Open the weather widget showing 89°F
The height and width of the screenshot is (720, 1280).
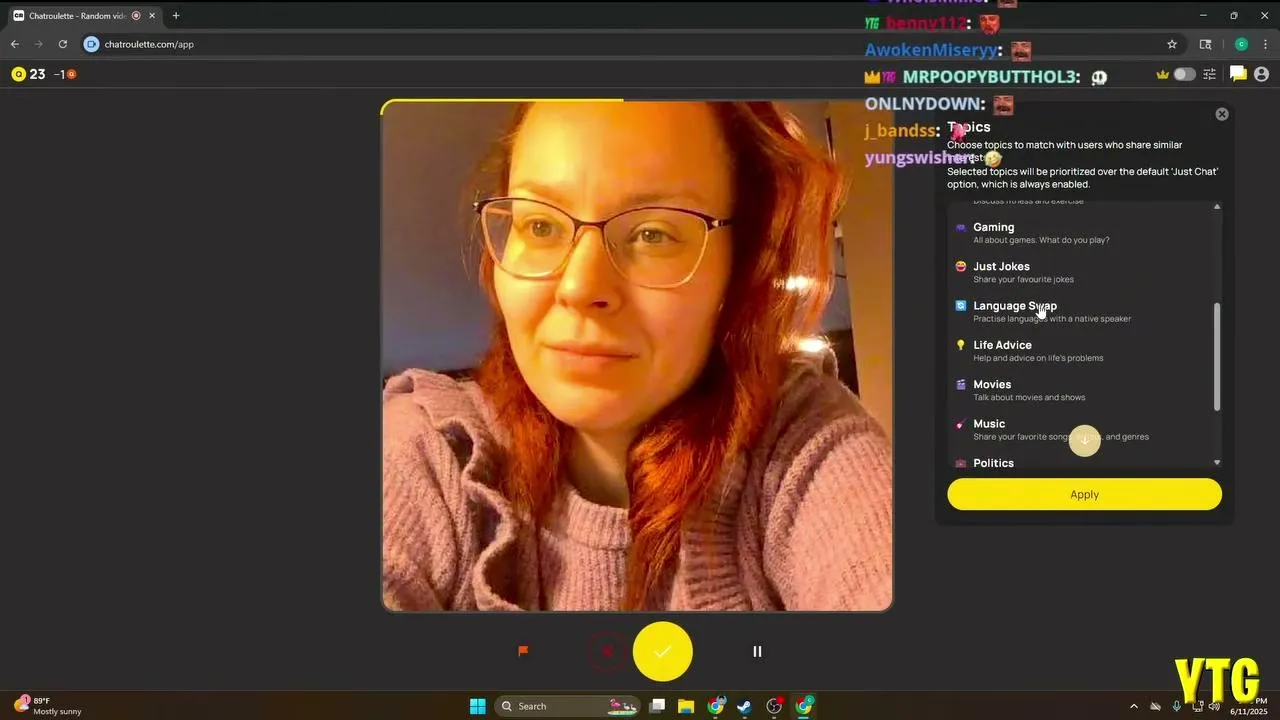pos(48,706)
